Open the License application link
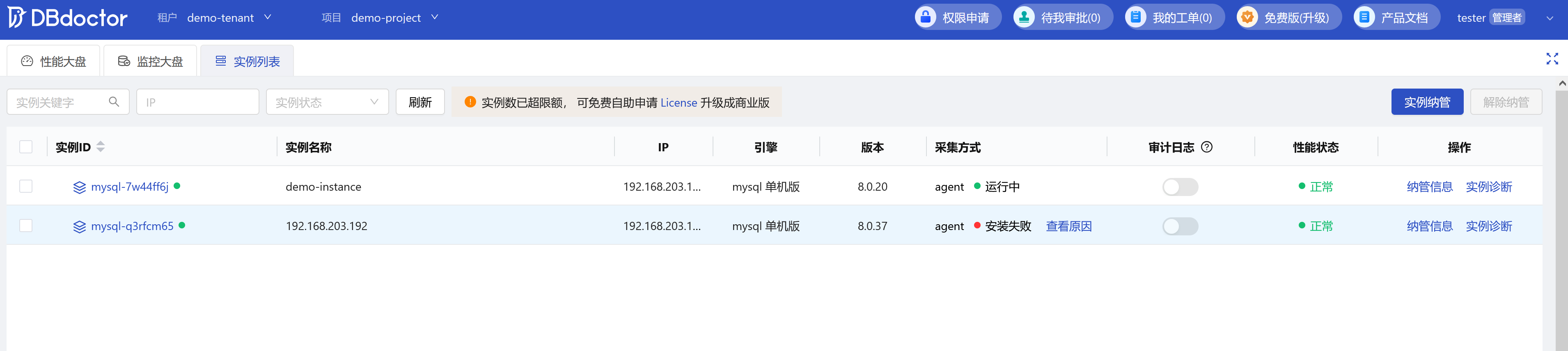Viewport: 1568px width, 351px height. point(679,103)
